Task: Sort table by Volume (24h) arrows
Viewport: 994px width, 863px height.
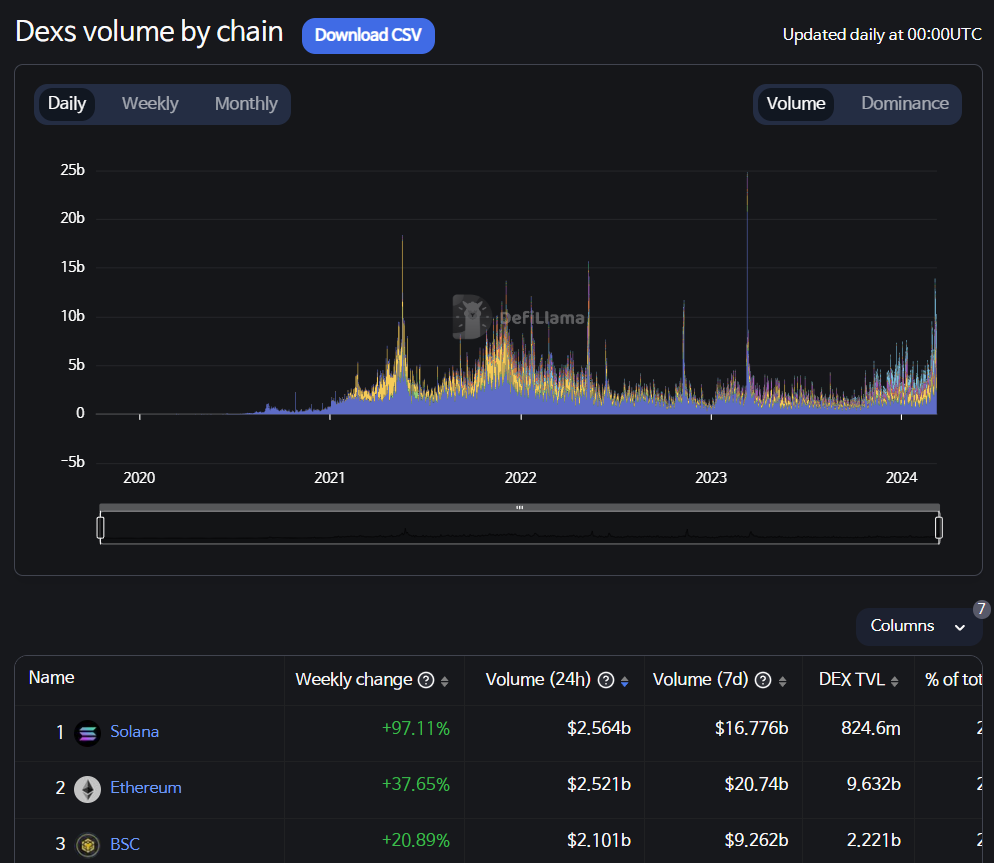Action: click(x=625, y=681)
